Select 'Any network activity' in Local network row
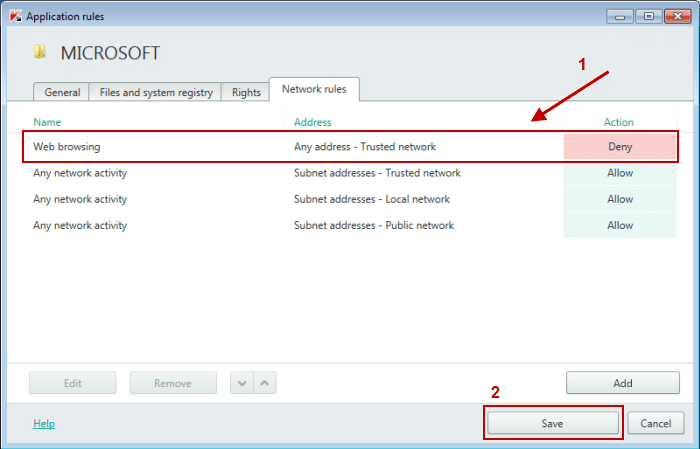700x449 pixels. pos(80,200)
